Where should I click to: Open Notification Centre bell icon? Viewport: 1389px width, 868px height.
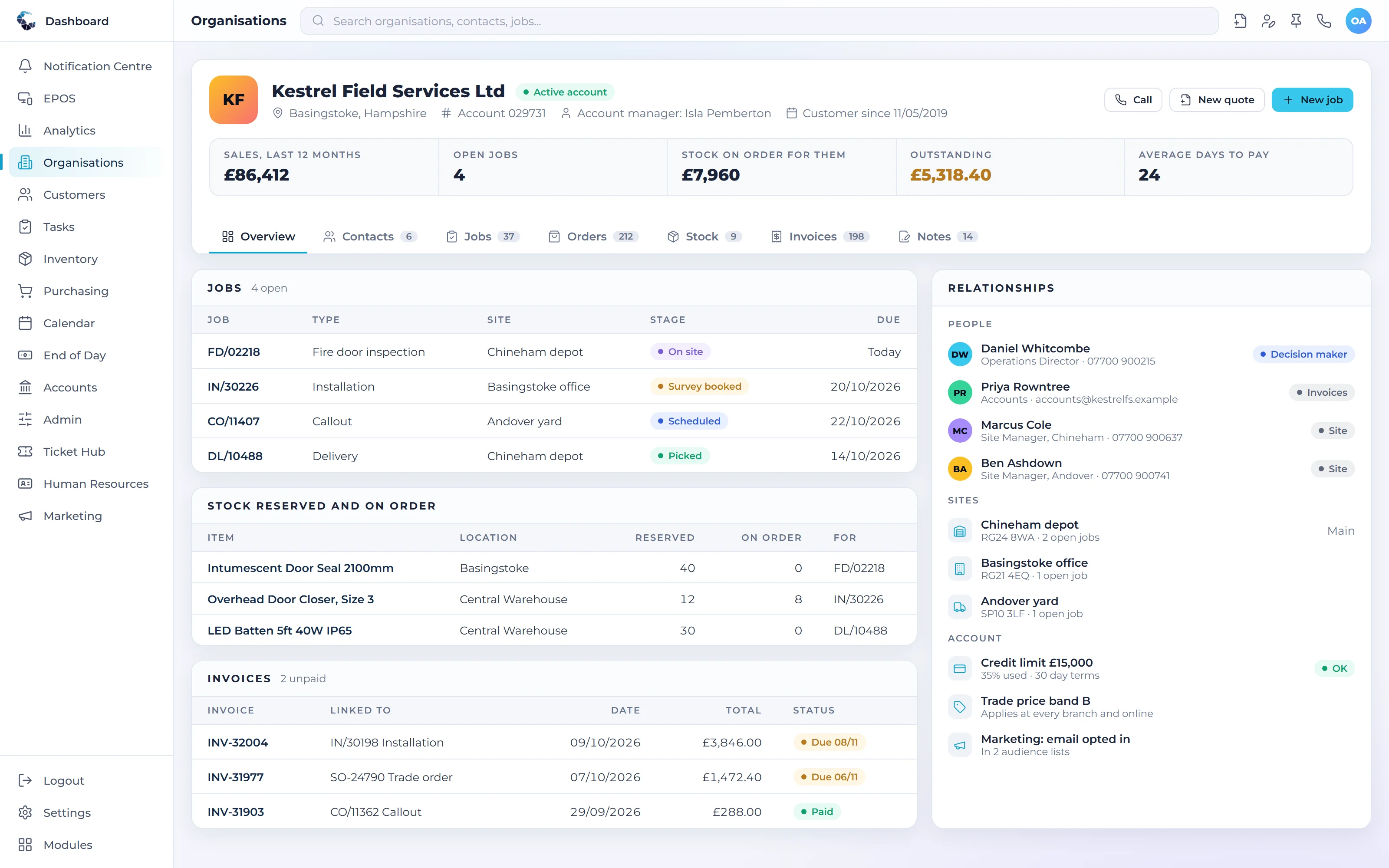point(25,66)
